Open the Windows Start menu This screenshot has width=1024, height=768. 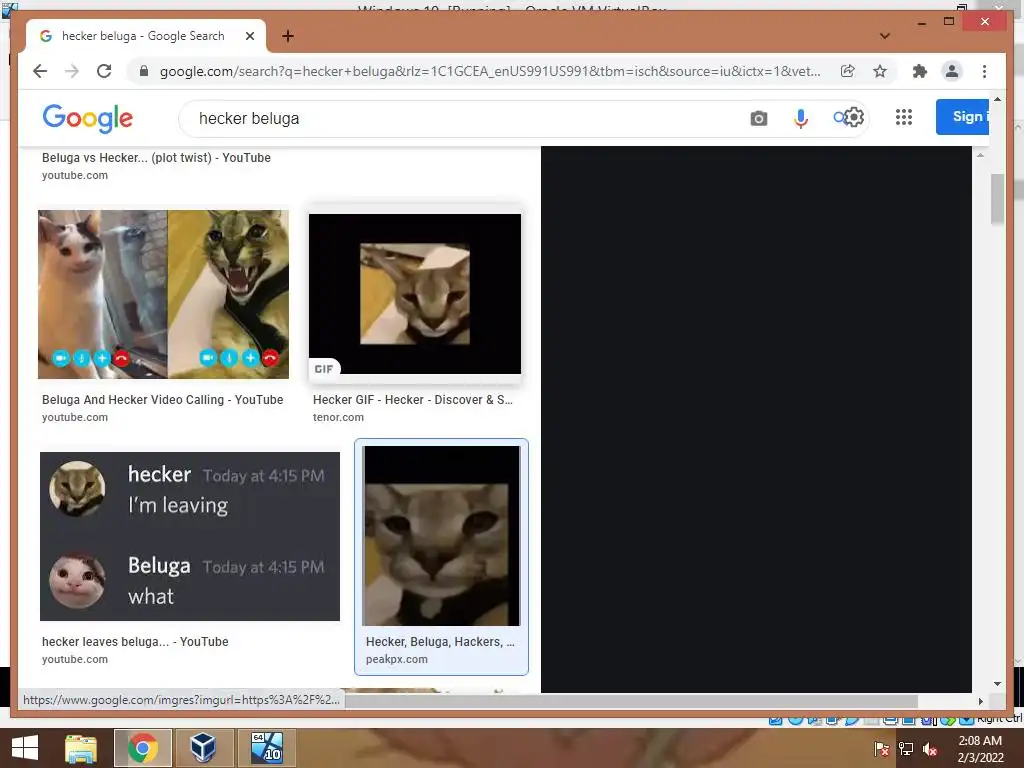[24, 748]
